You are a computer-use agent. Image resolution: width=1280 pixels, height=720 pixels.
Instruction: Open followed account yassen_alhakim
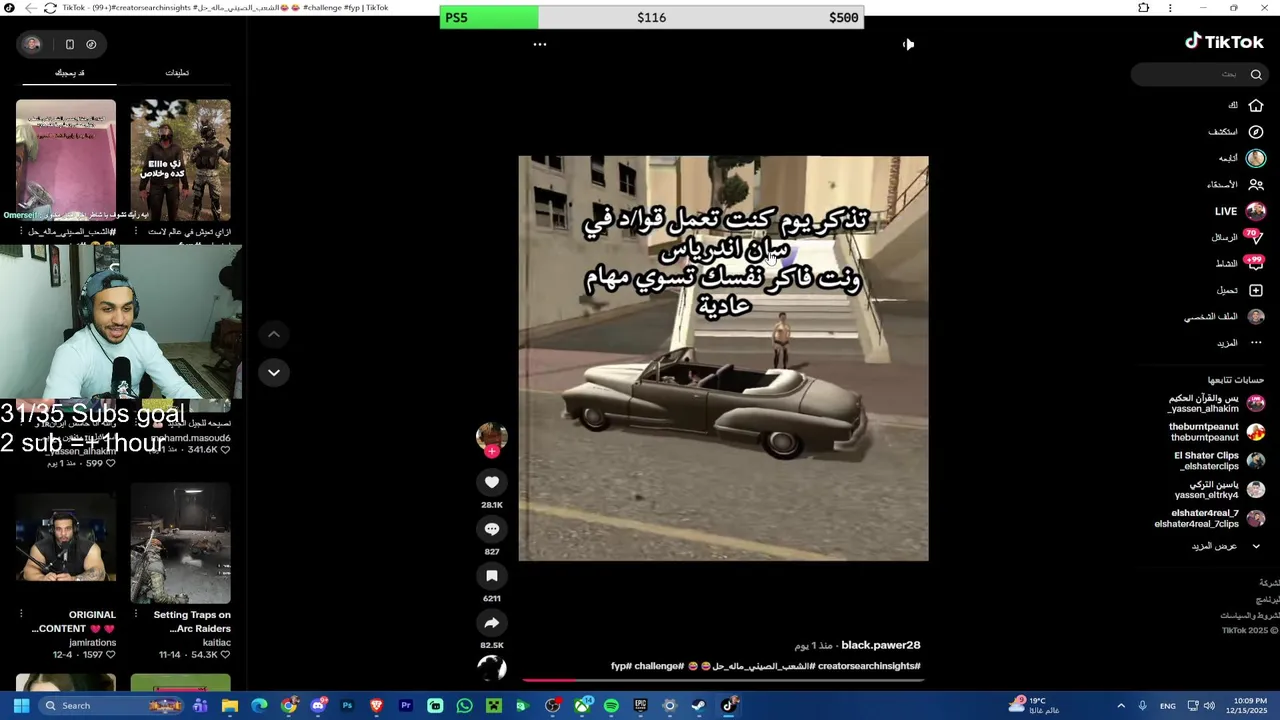(1215, 403)
